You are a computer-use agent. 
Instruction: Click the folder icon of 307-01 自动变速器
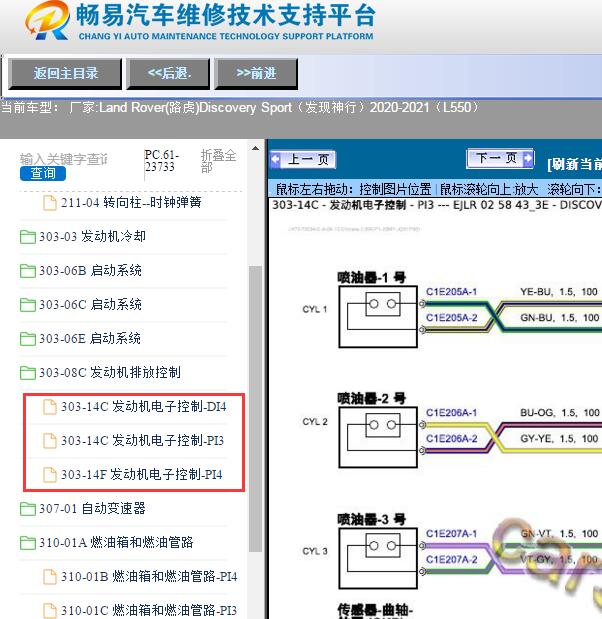coord(28,509)
